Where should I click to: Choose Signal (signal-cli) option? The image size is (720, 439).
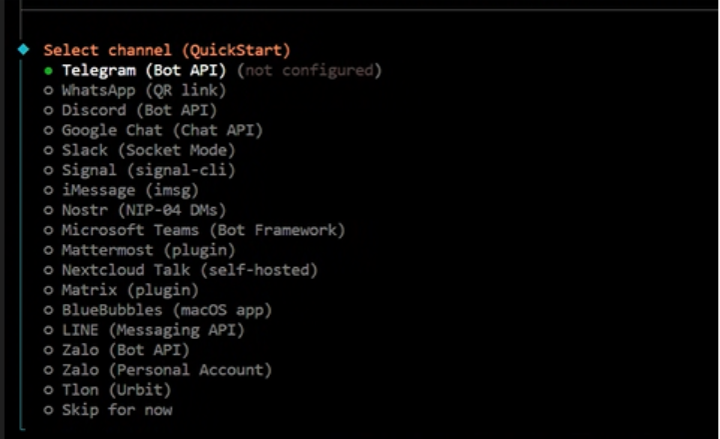click(148, 170)
